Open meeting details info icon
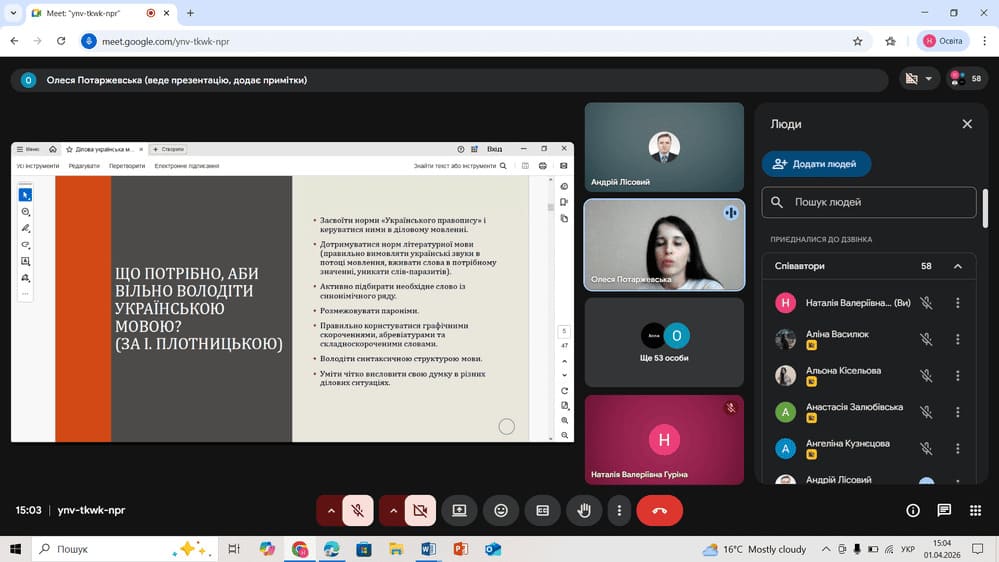The width and height of the screenshot is (999, 562). point(912,510)
